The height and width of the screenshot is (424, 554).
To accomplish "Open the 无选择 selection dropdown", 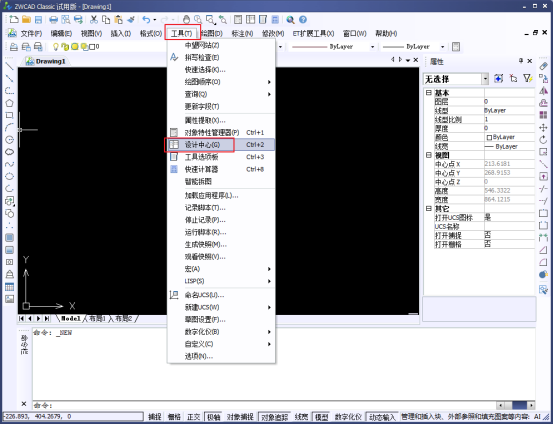I will click(485, 79).
